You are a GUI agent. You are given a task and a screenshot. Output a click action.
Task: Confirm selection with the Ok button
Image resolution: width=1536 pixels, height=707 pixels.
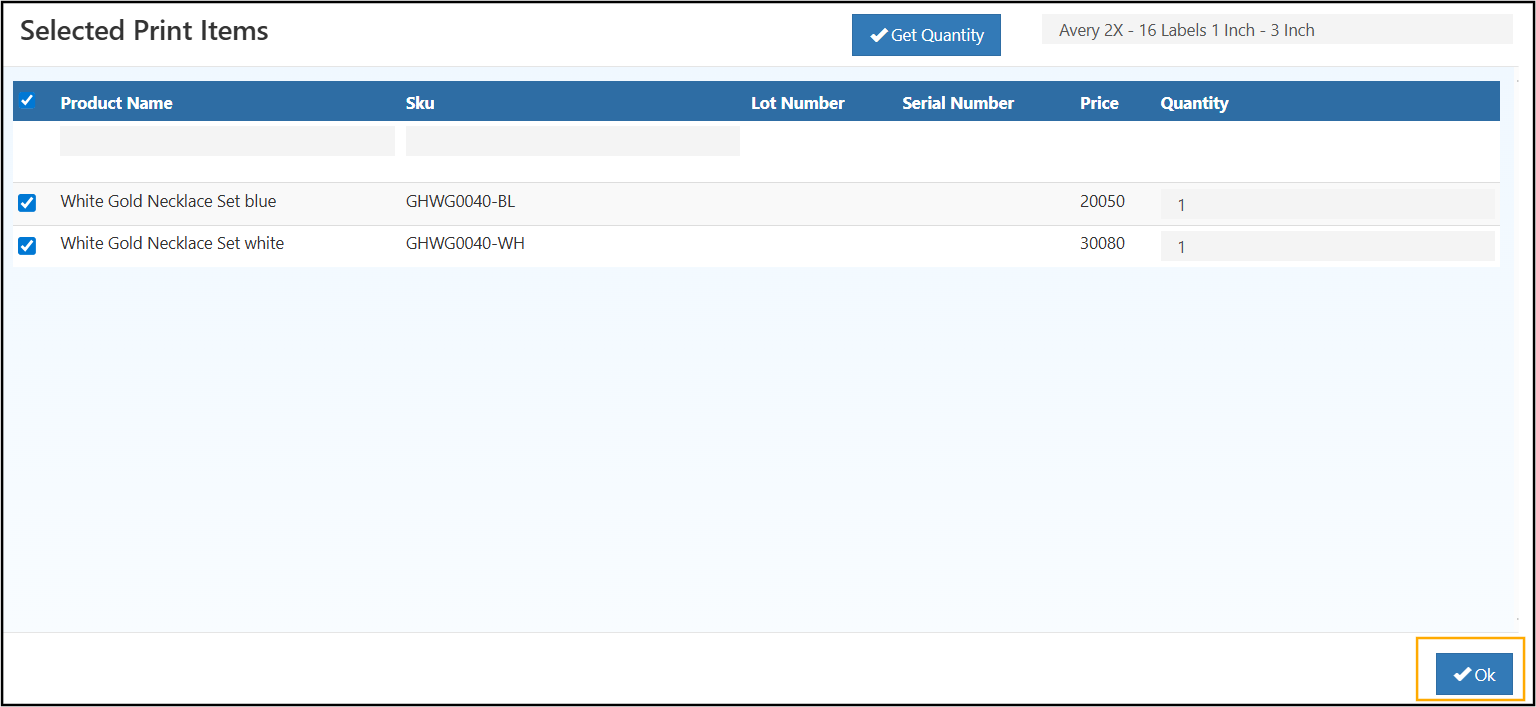(x=1474, y=674)
